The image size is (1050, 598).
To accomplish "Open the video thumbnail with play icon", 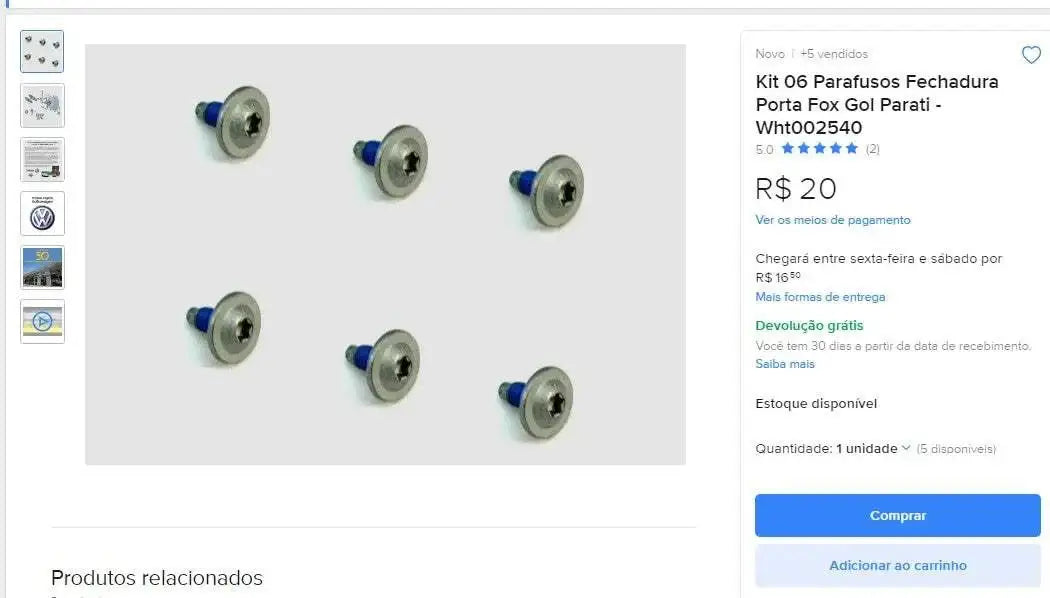I will click(42, 321).
